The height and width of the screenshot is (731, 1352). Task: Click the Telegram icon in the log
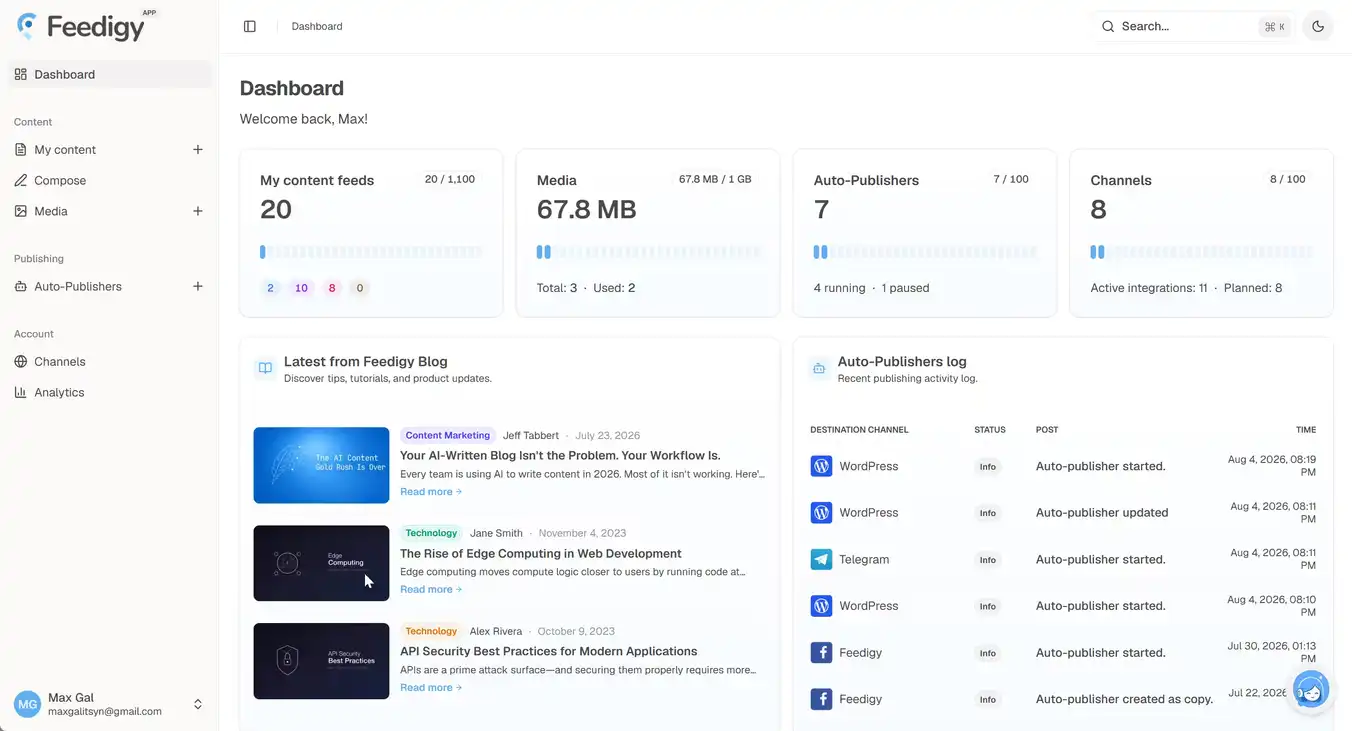click(x=821, y=560)
